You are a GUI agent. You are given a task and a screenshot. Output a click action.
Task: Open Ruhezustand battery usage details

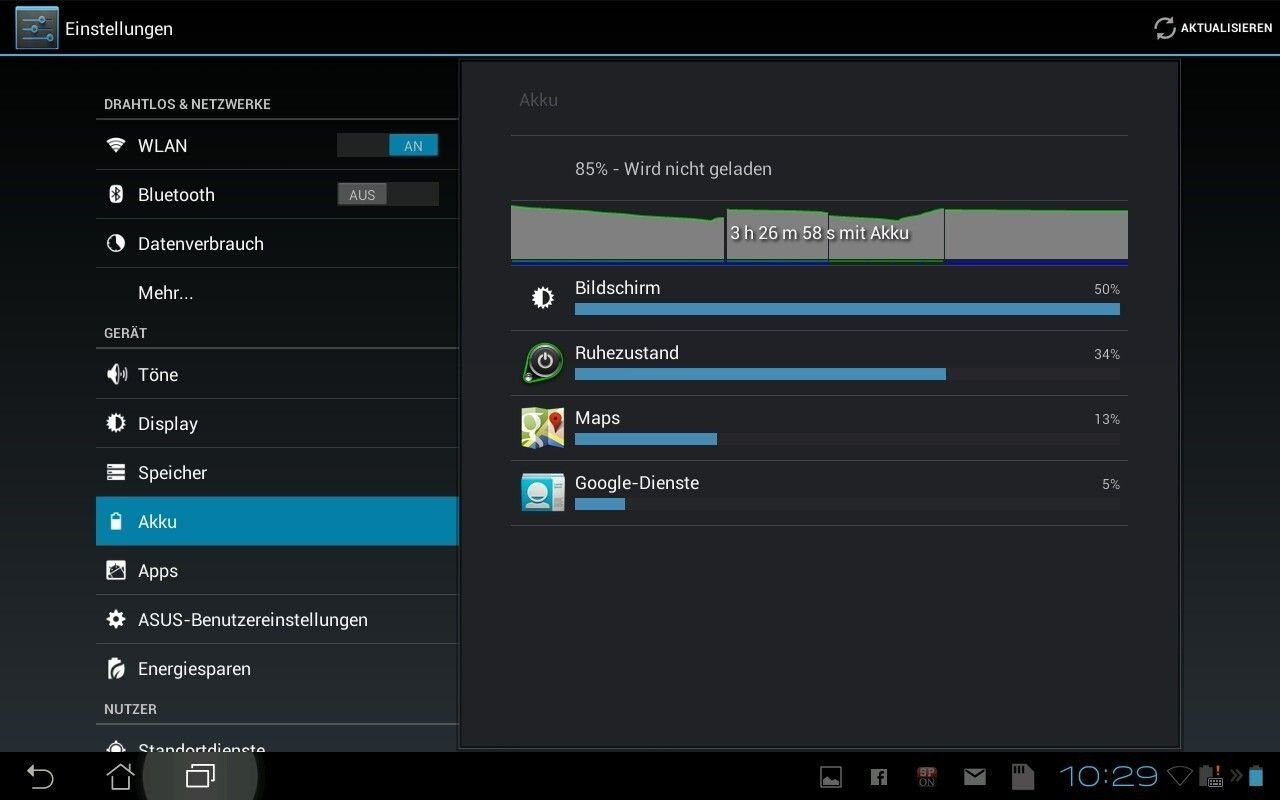point(819,363)
